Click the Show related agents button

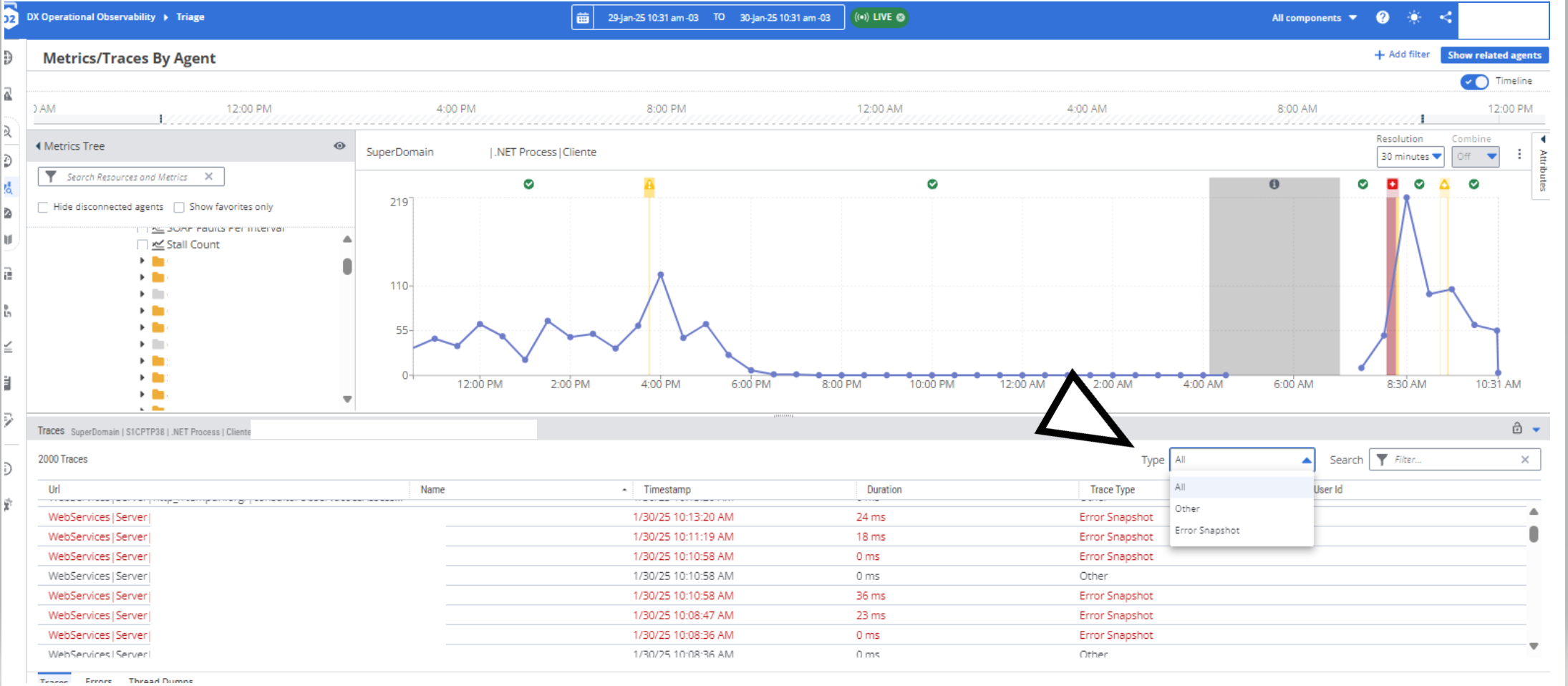pos(1494,55)
